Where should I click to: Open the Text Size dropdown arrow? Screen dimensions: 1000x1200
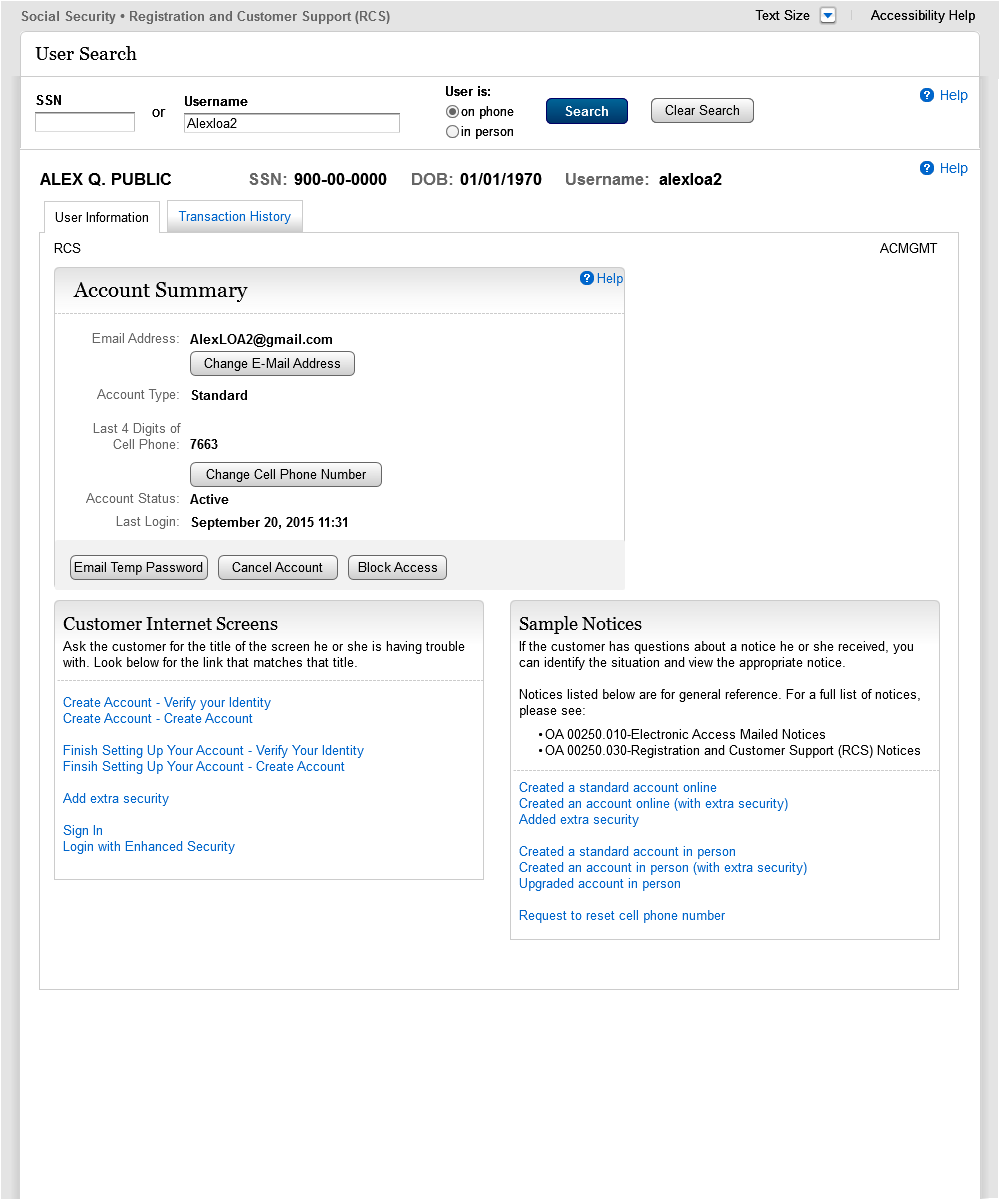pyautogui.click(x=827, y=15)
